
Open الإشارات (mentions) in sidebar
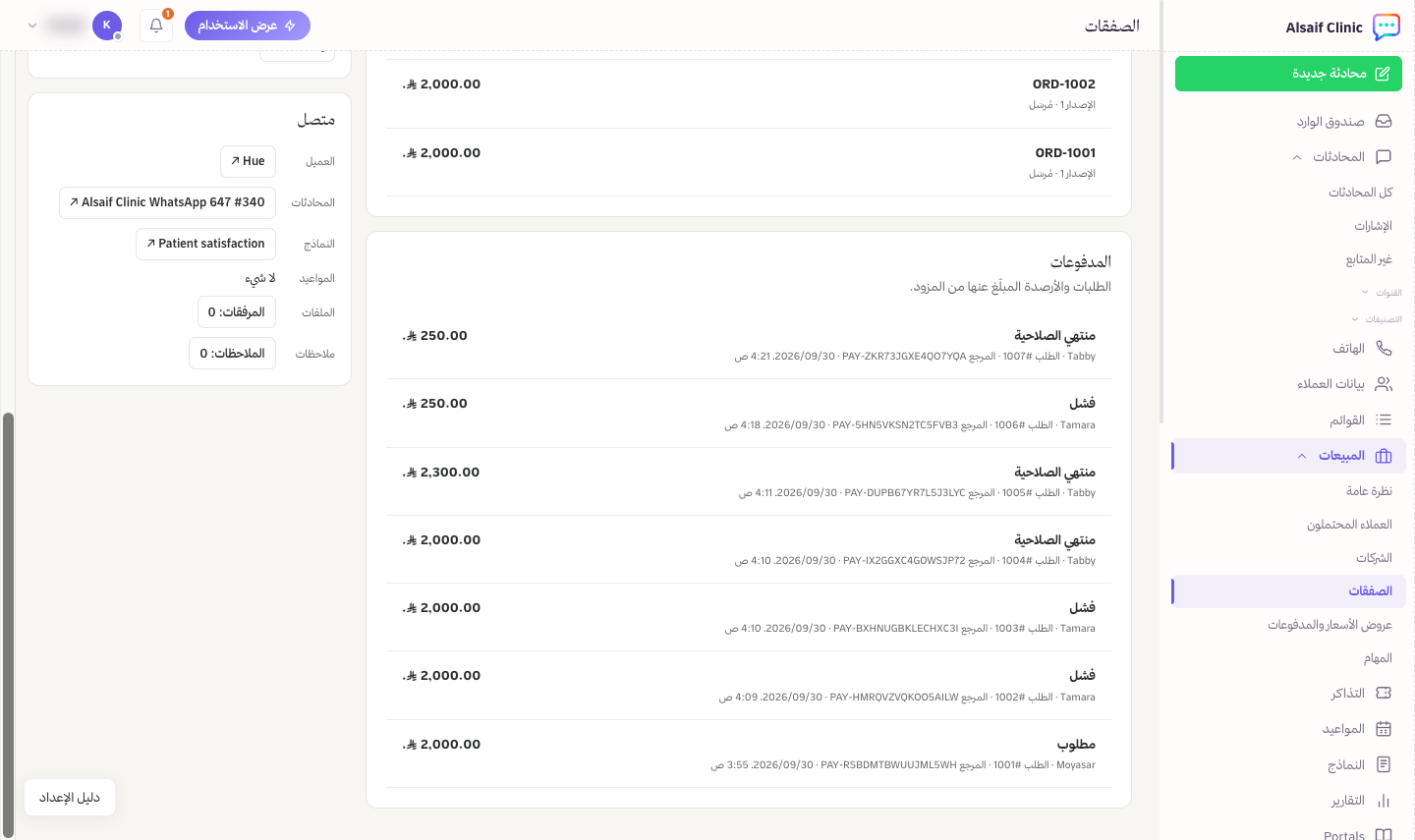click(x=1374, y=225)
